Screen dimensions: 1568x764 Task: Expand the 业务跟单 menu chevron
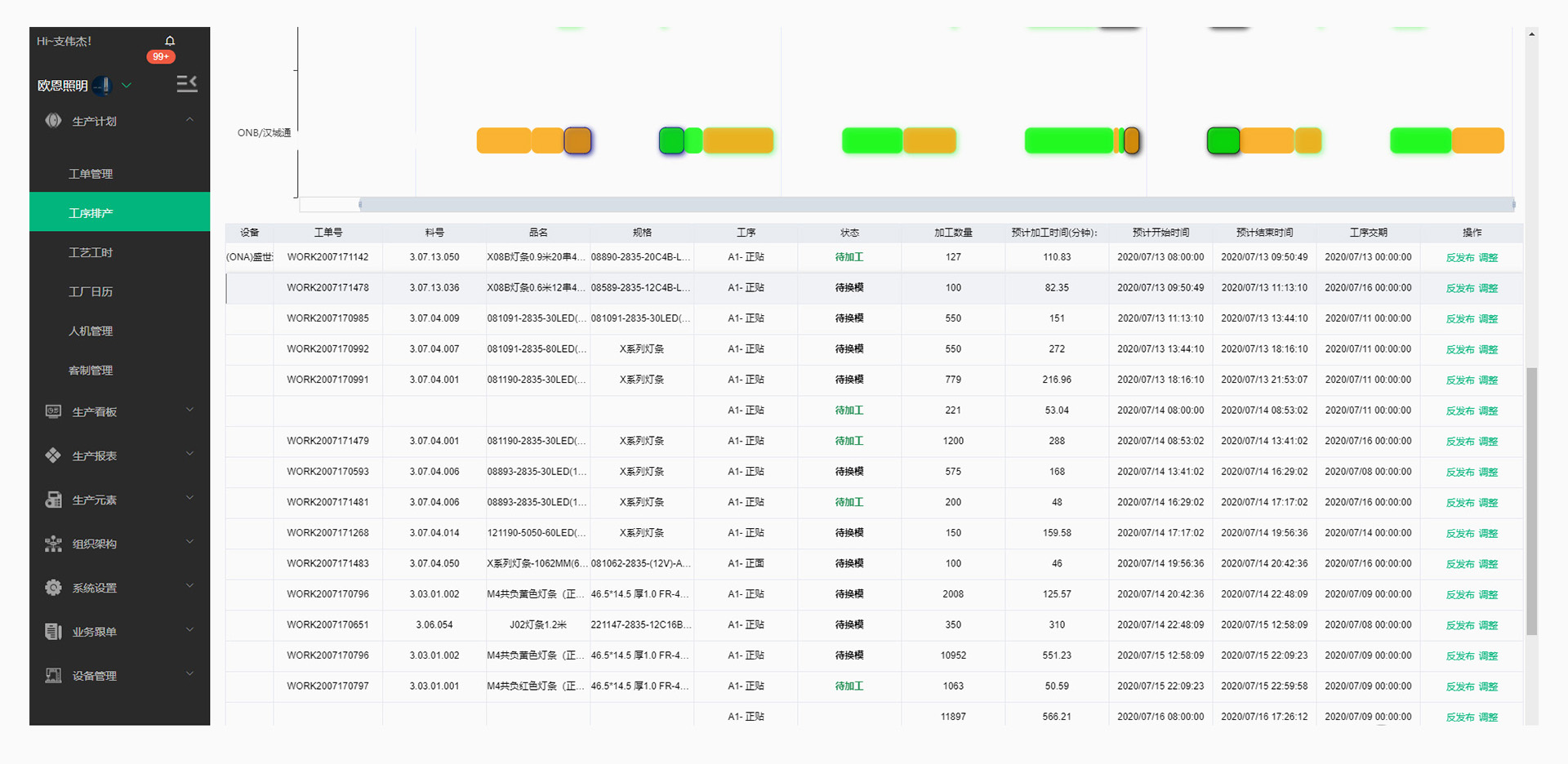[189, 630]
